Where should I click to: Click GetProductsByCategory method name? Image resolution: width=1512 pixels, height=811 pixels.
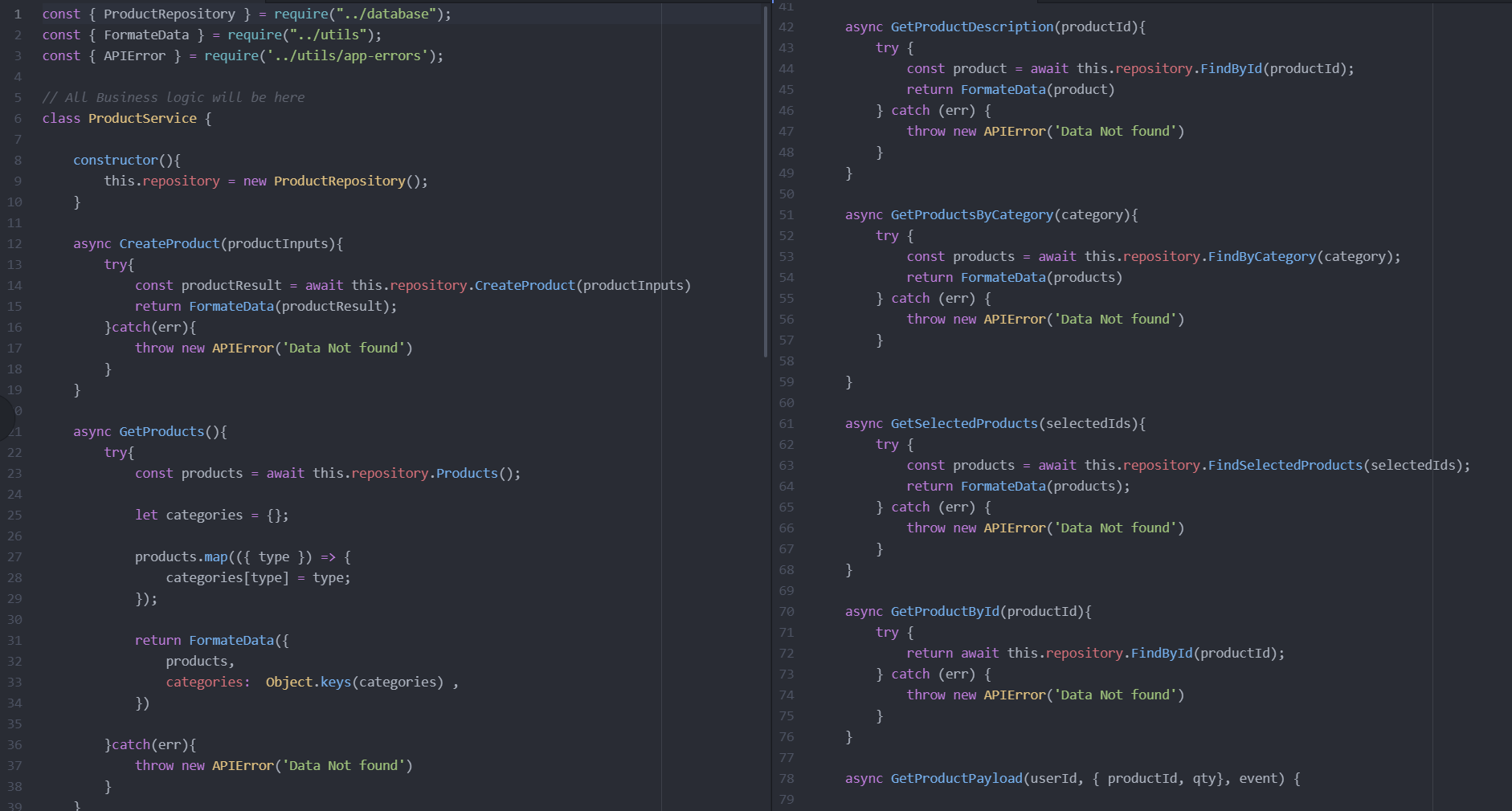[972, 214]
